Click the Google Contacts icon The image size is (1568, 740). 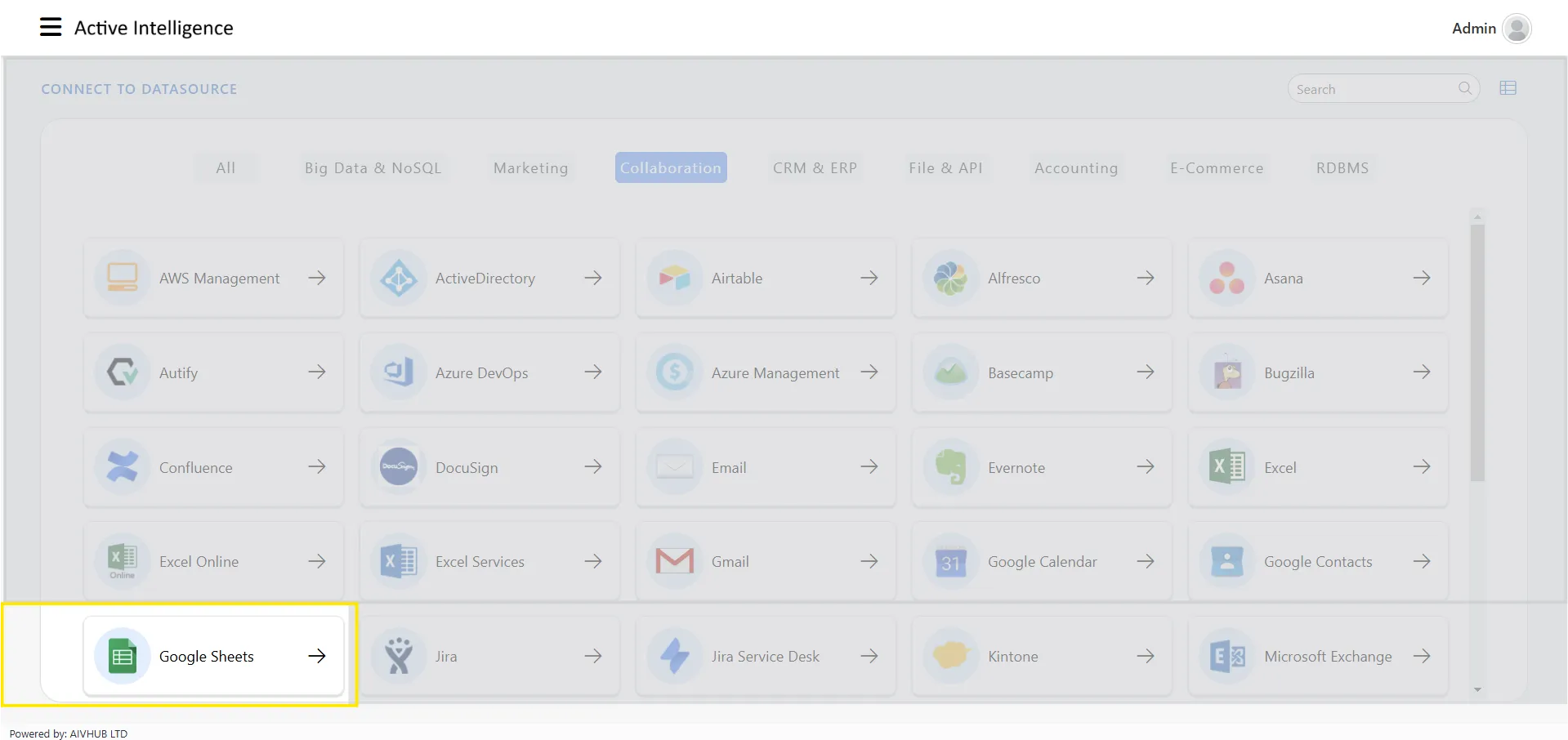pos(1227,561)
